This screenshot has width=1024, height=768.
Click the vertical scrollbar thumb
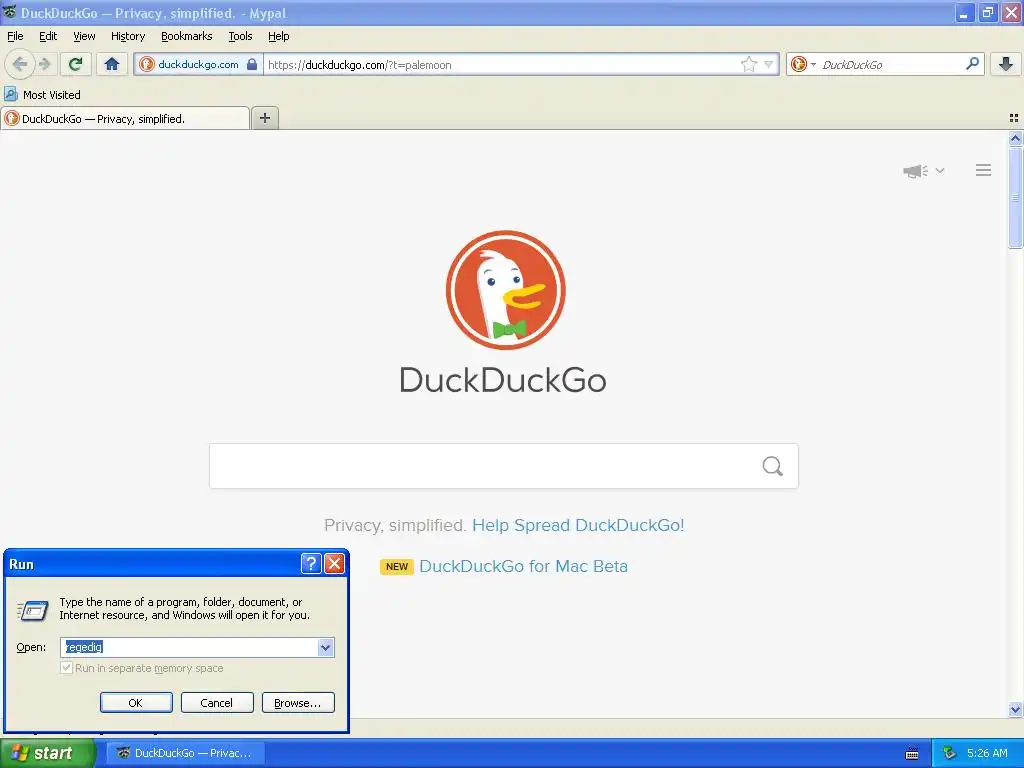point(1015,197)
